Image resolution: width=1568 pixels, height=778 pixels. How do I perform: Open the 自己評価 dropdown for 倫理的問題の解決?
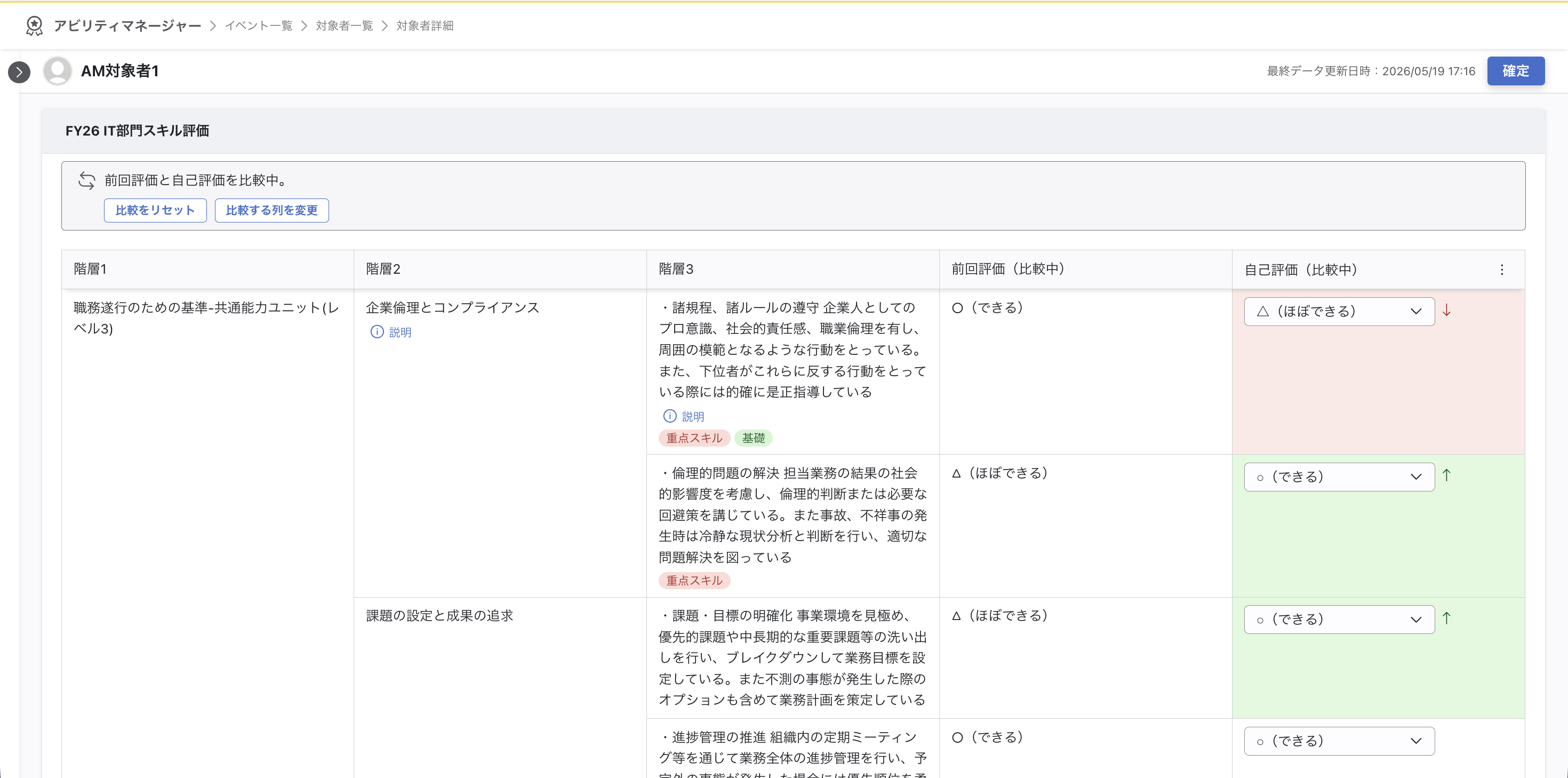pyautogui.click(x=1339, y=477)
